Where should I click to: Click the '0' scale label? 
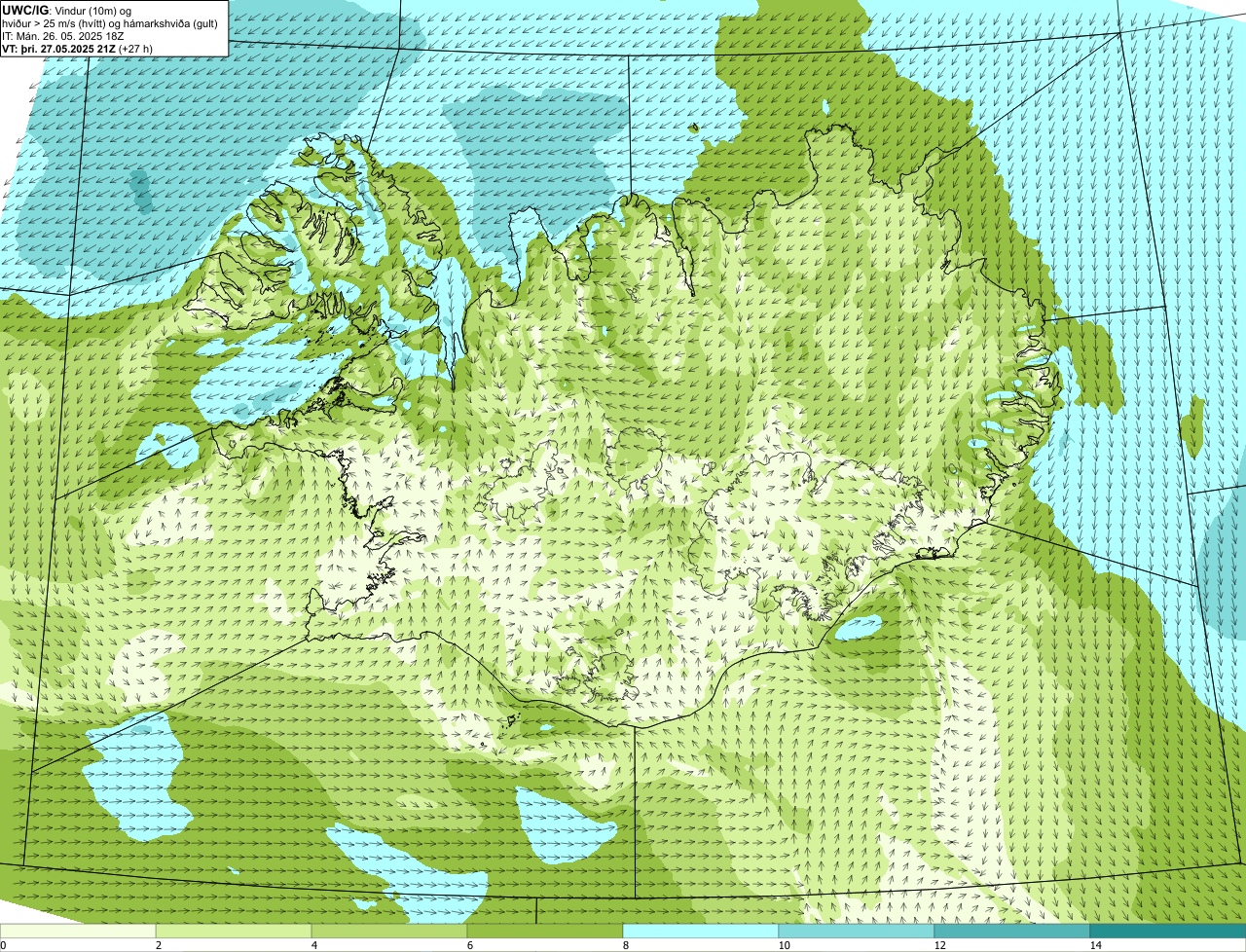click(x=3, y=945)
